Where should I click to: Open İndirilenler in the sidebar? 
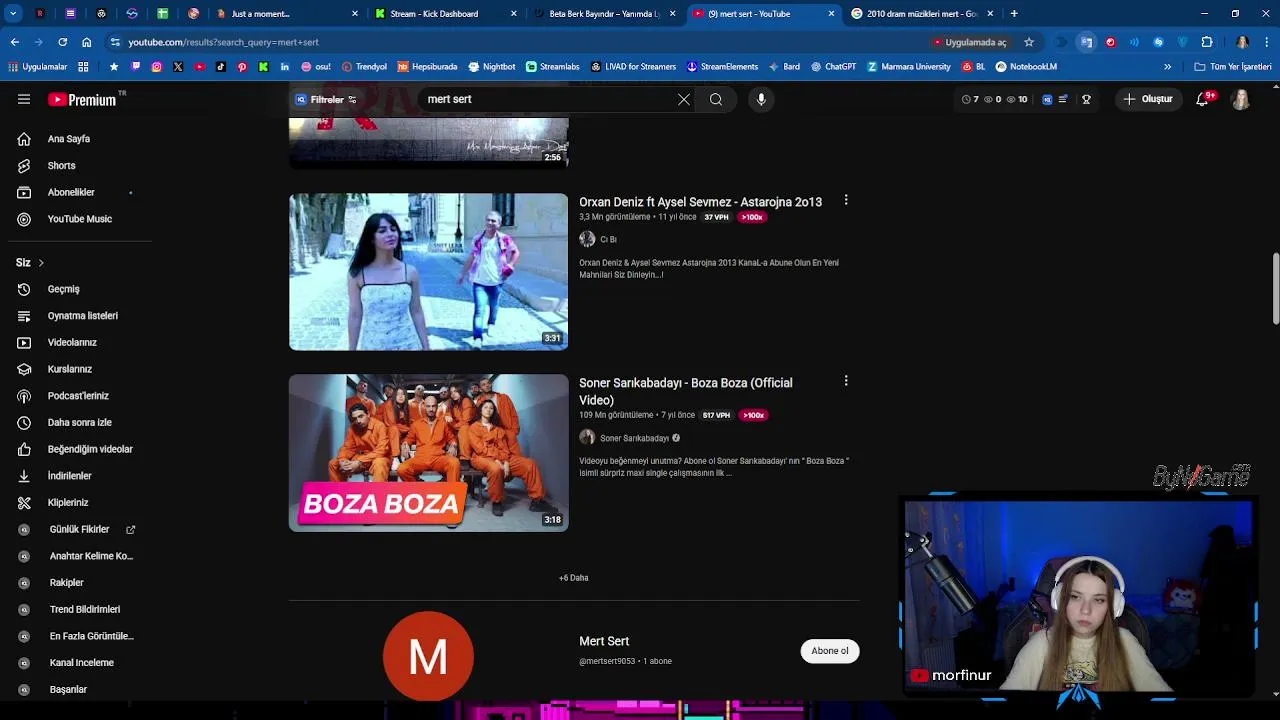pos(69,476)
